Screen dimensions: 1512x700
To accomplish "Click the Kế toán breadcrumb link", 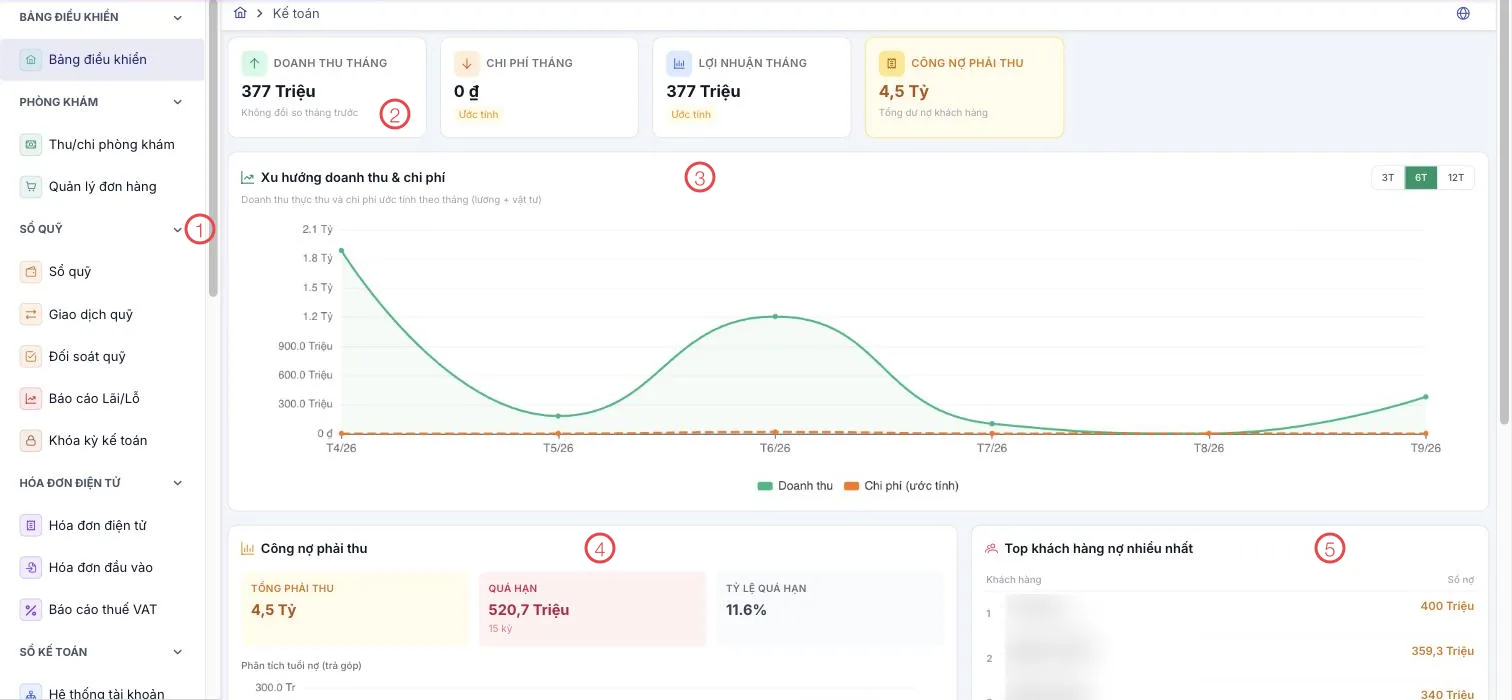I will [296, 14].
